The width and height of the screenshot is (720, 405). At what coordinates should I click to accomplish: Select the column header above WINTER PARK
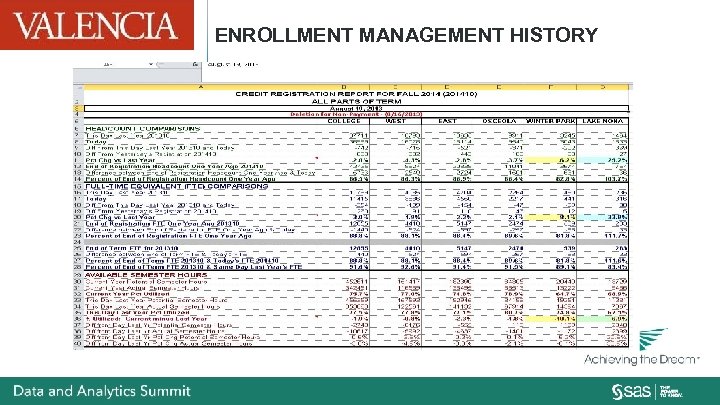point(550,87)
